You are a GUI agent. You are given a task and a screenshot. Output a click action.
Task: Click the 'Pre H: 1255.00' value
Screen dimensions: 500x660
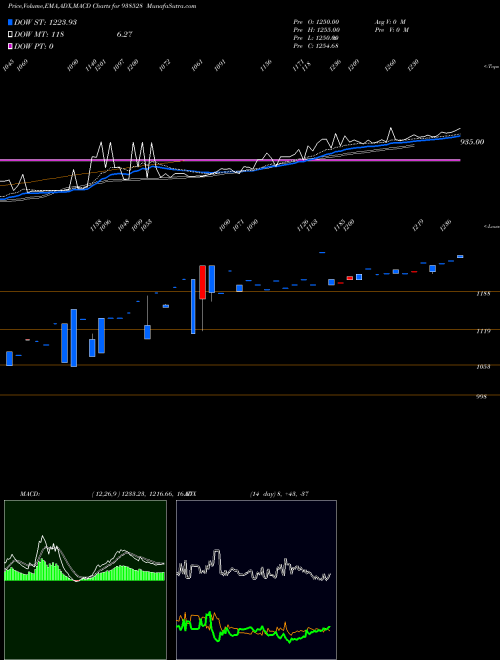pyautogui.click(x=316, y=30)
